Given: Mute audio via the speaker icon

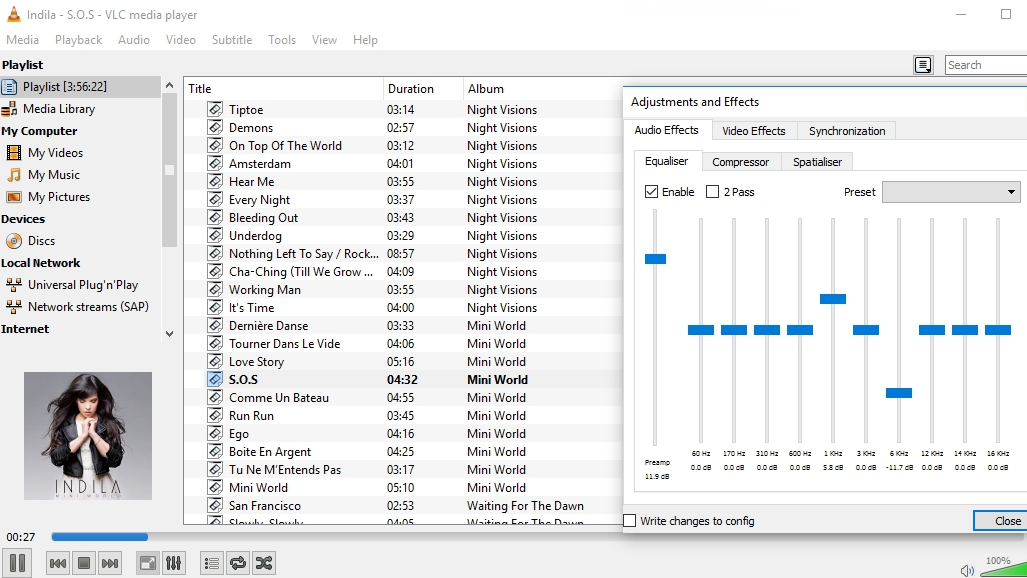Looking at the screenshot, I should (967, 571).
